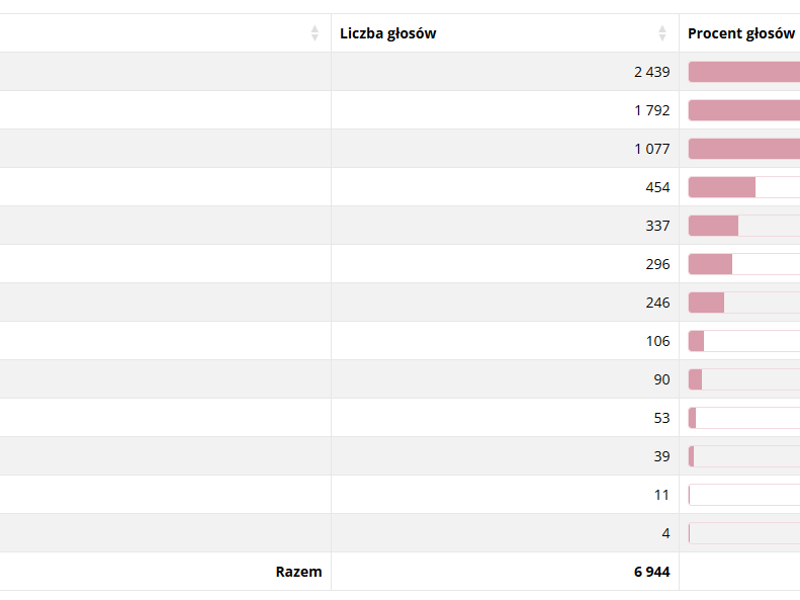
Task: Click the percent bar for 337 votes
Action: coord(744,226)
